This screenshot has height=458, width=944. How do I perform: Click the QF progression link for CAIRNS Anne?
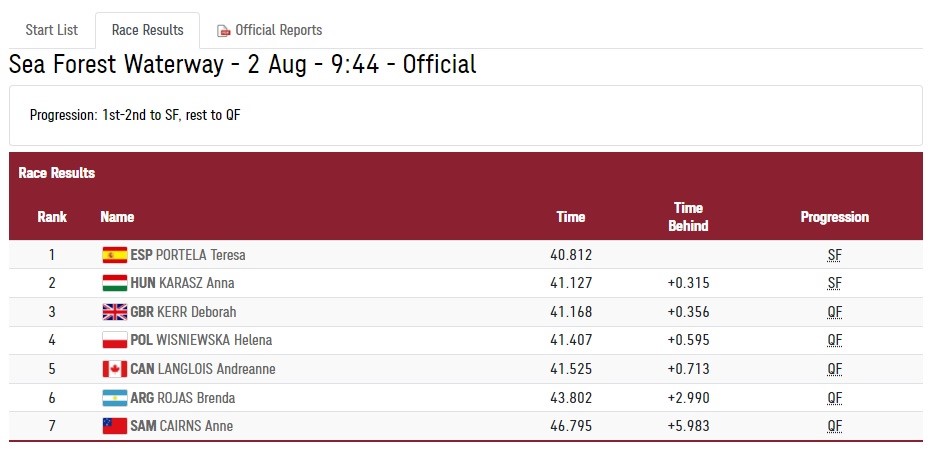click(x=834, y=426)
